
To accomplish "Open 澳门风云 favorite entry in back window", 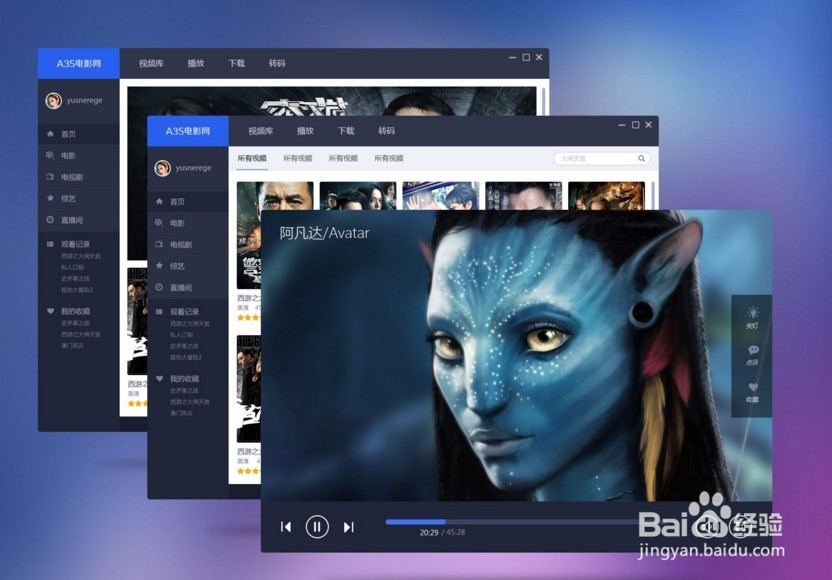I will click(73, 345).
